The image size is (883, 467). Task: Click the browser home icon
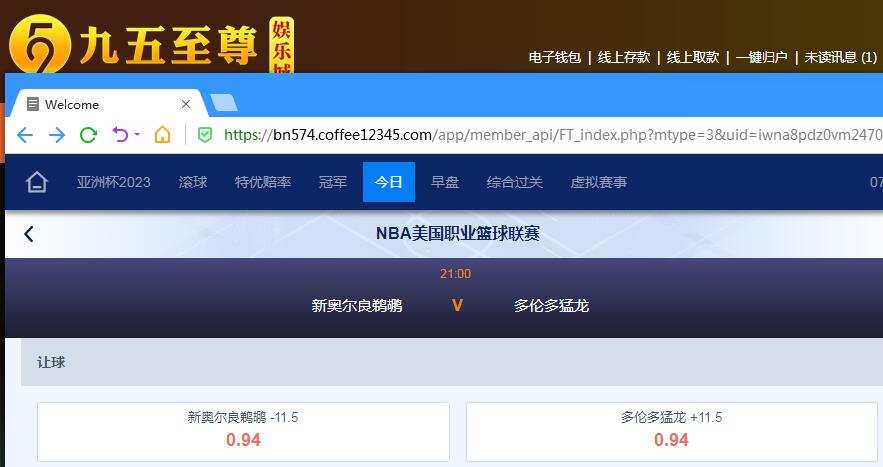162,135
